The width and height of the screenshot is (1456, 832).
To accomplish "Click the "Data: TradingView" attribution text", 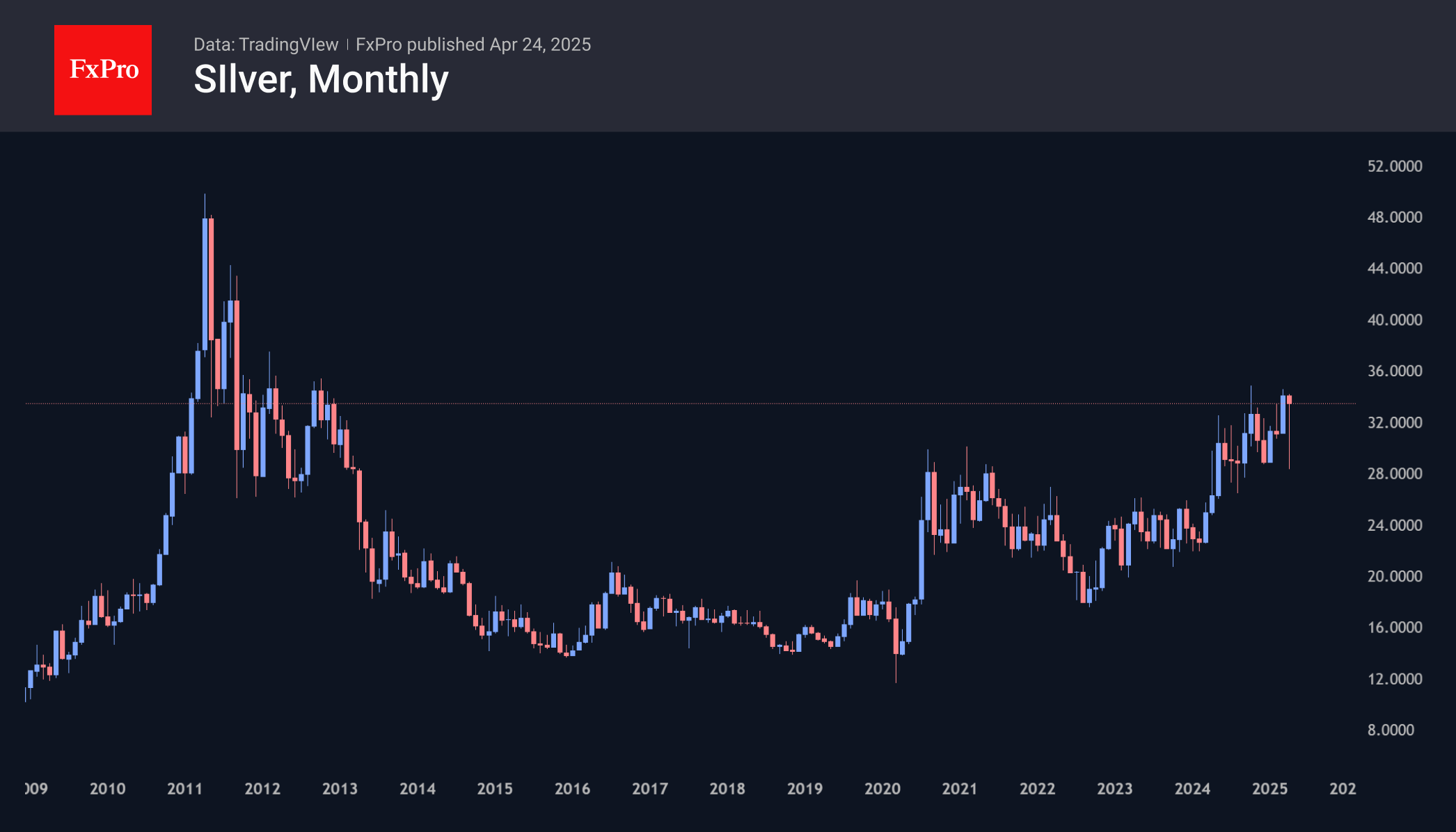I will 266,45.
